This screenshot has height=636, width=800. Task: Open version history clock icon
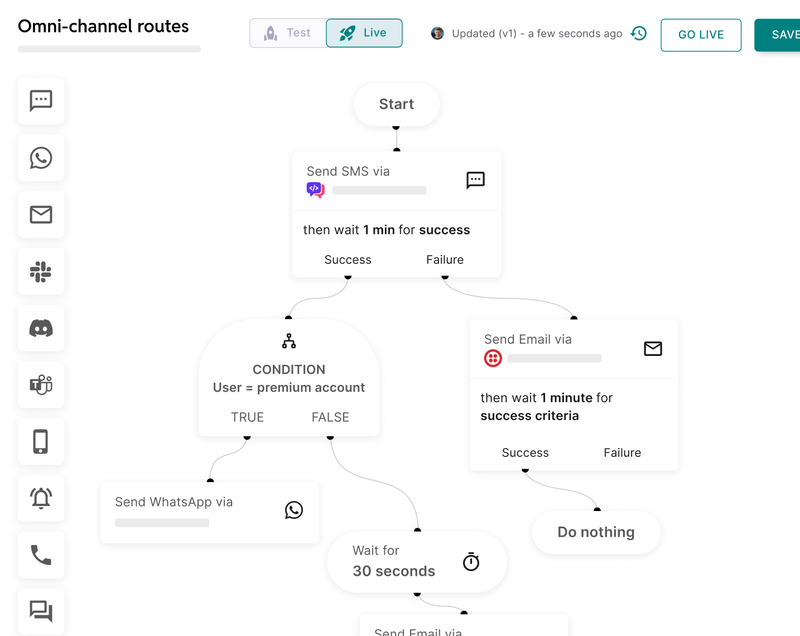pos(639,33)
